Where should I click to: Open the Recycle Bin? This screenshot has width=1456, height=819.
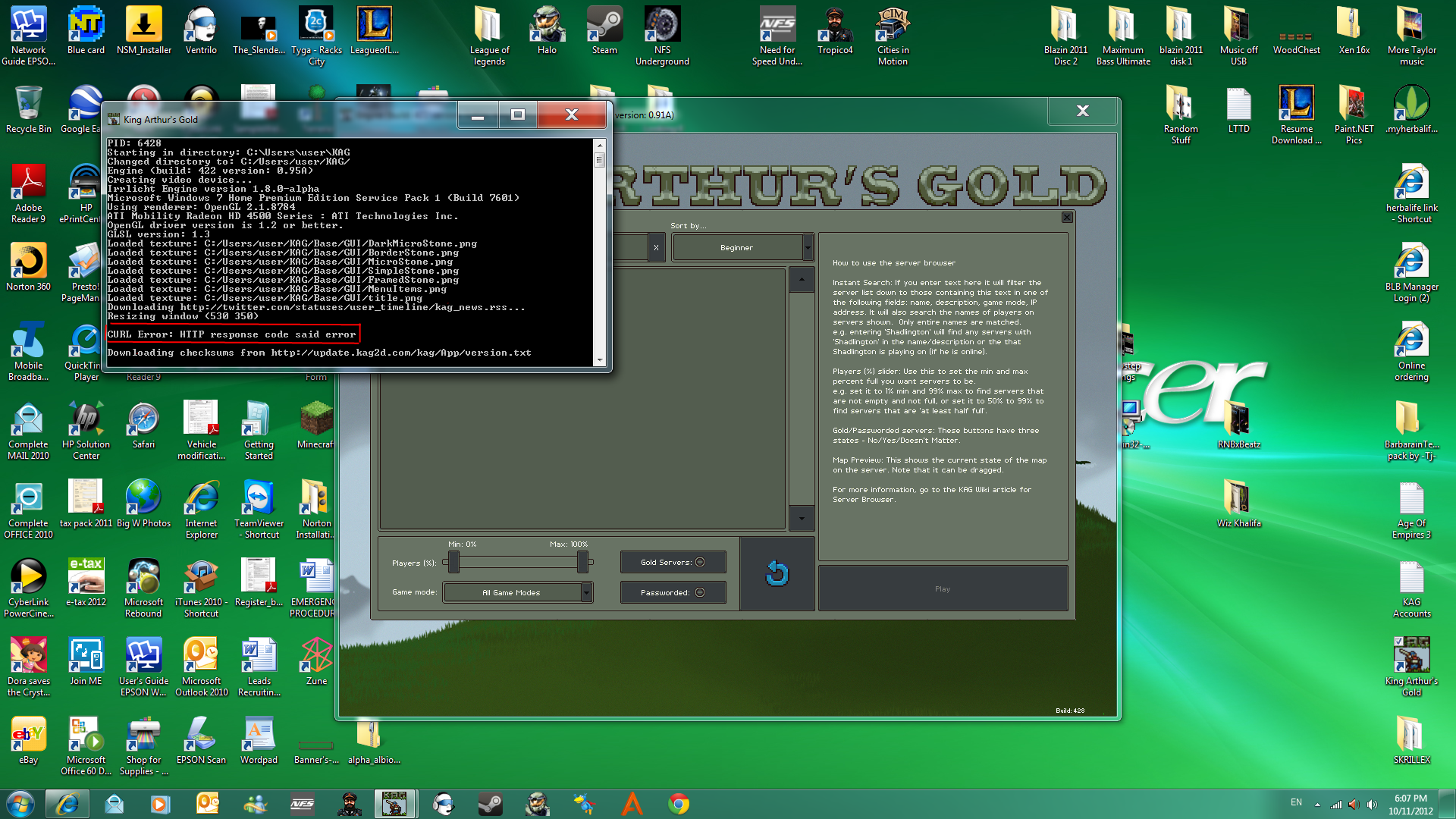coord(29,109)
